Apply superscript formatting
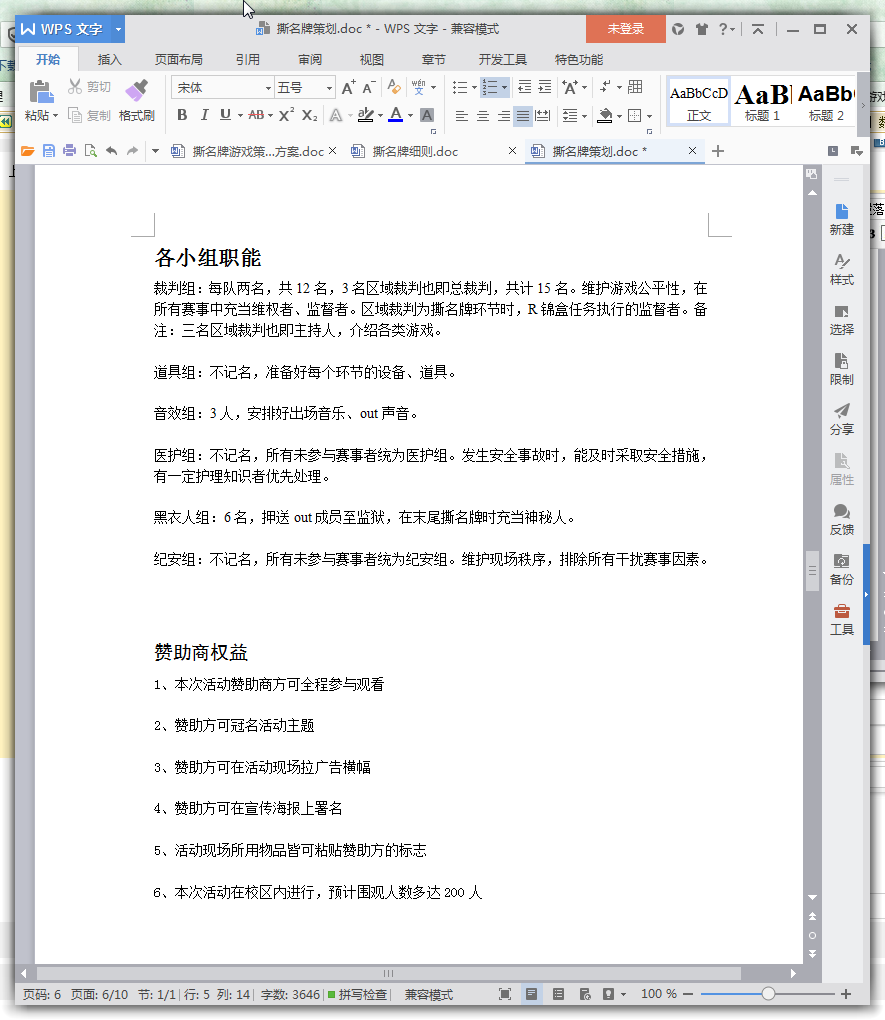 [x=286, y=115]
